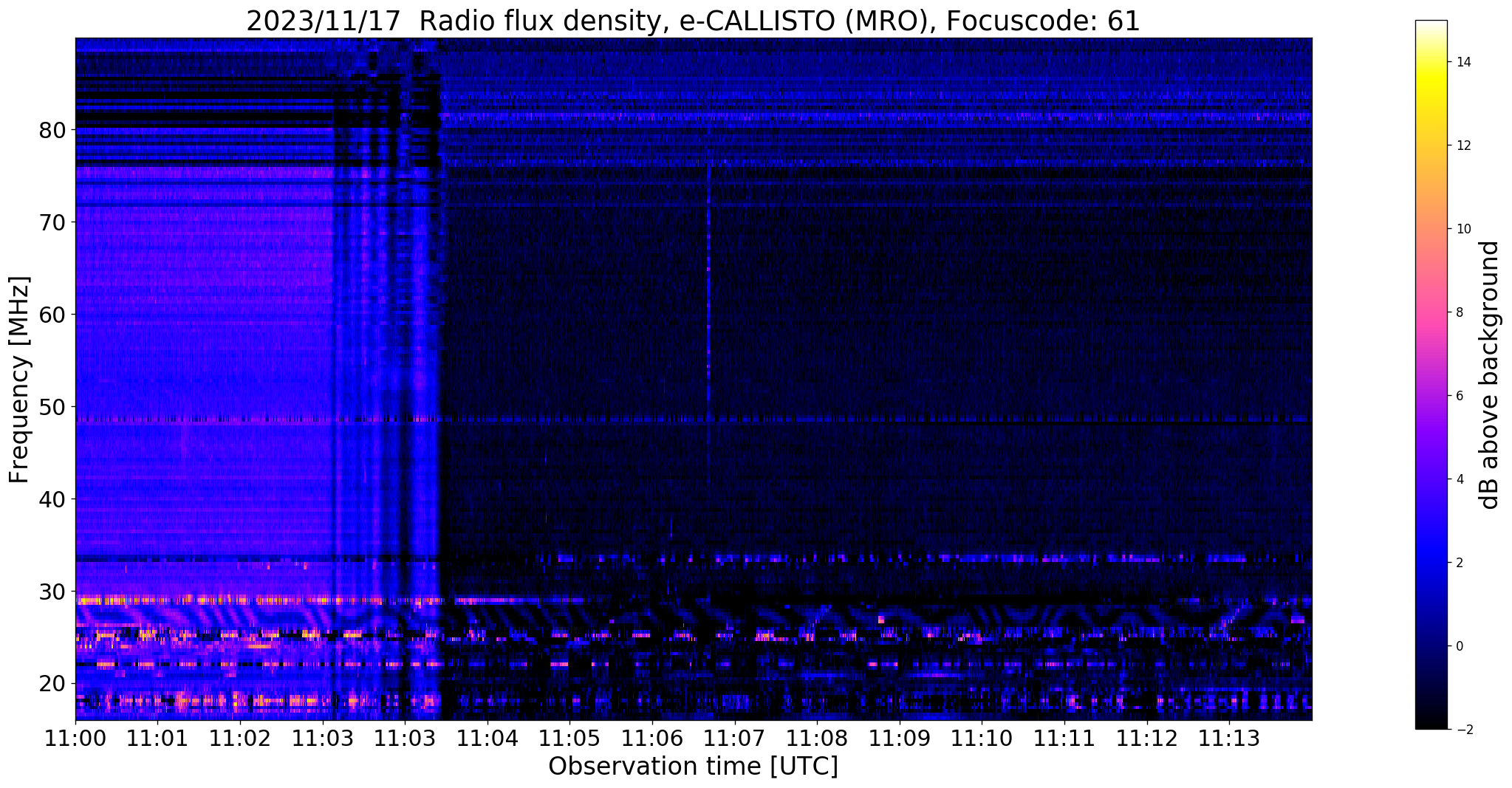The image size is (1512, 788).
Task: Click the 11:02 time tick label
Action: tap(240, 738)
